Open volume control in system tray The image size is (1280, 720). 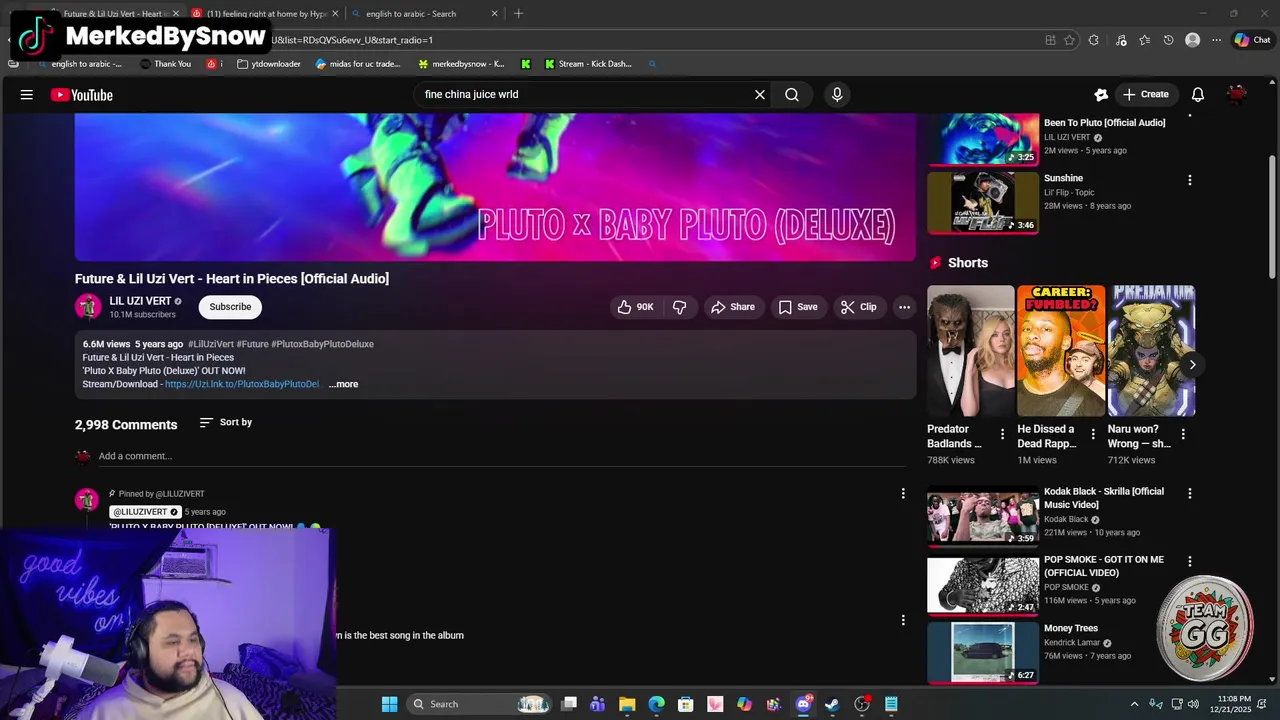[x=1193, y=704]
